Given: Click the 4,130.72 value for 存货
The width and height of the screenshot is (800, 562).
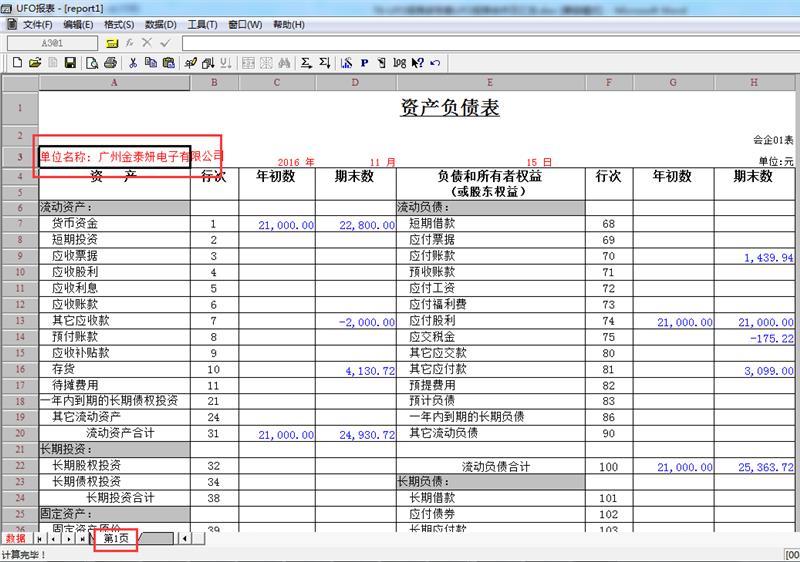Looking at the screenshot, I should (356, 370).
